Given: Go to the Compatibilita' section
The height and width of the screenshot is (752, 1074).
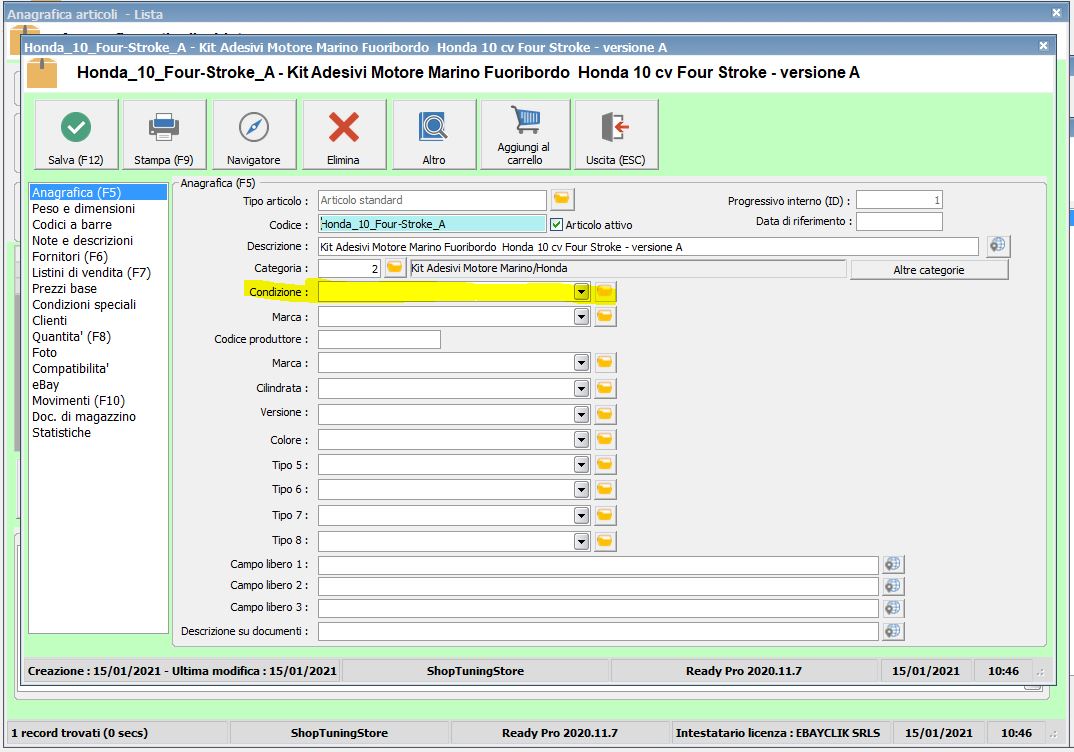Looking at the screenshot, I should pyautogui.click(x=71, y=368).
